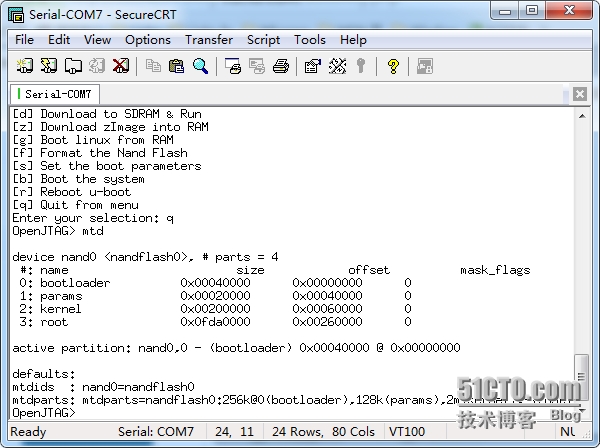Click the 'OpenJTAG> mtd' command line

click(58, 231)
